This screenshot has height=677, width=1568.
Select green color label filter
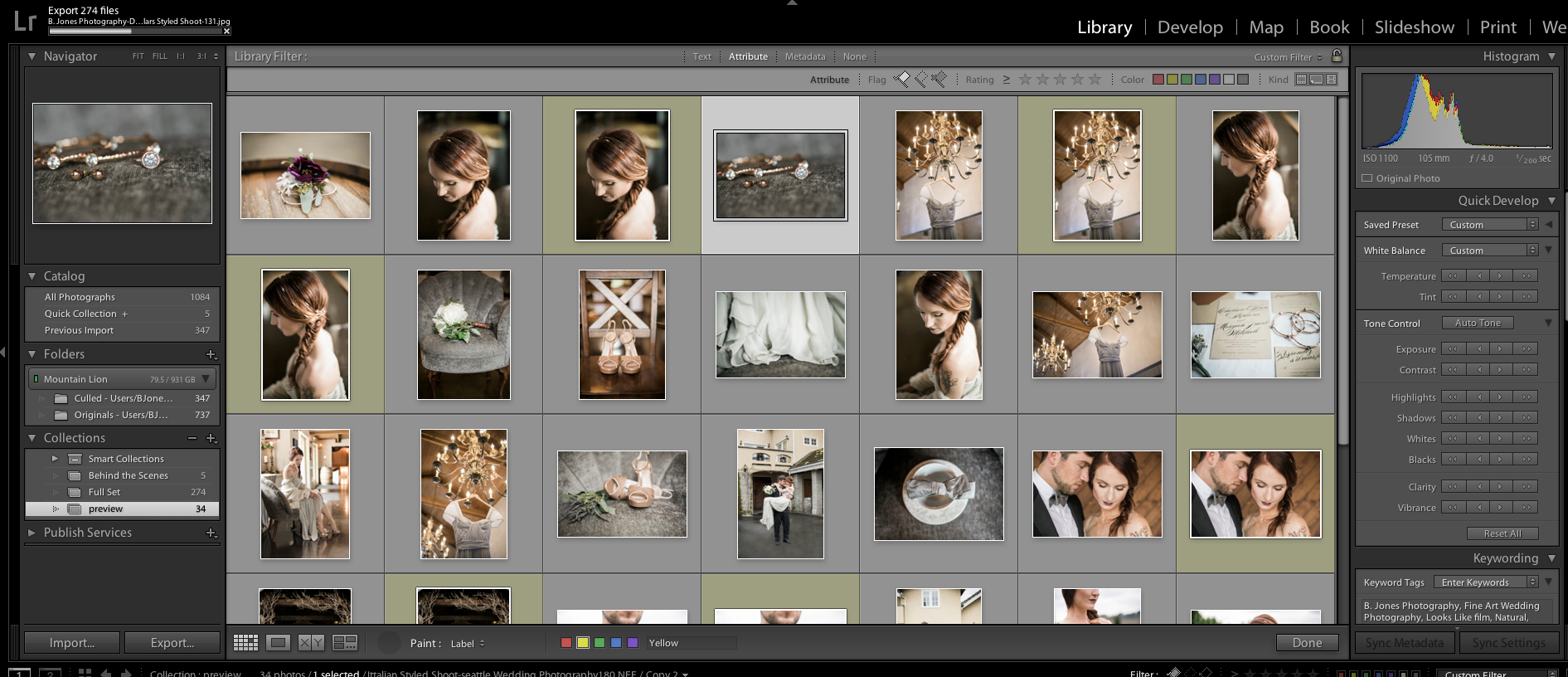click(x=1187, y=80)
